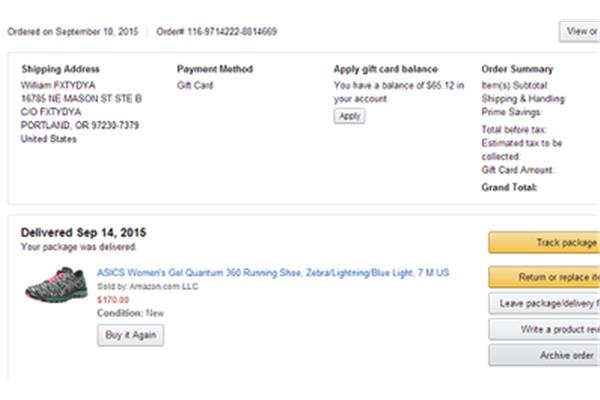Open the ASICS Women's Gel Quantum 360 product link
The width and height of the screenshot is (600, 400).
[x=273, y=273]
